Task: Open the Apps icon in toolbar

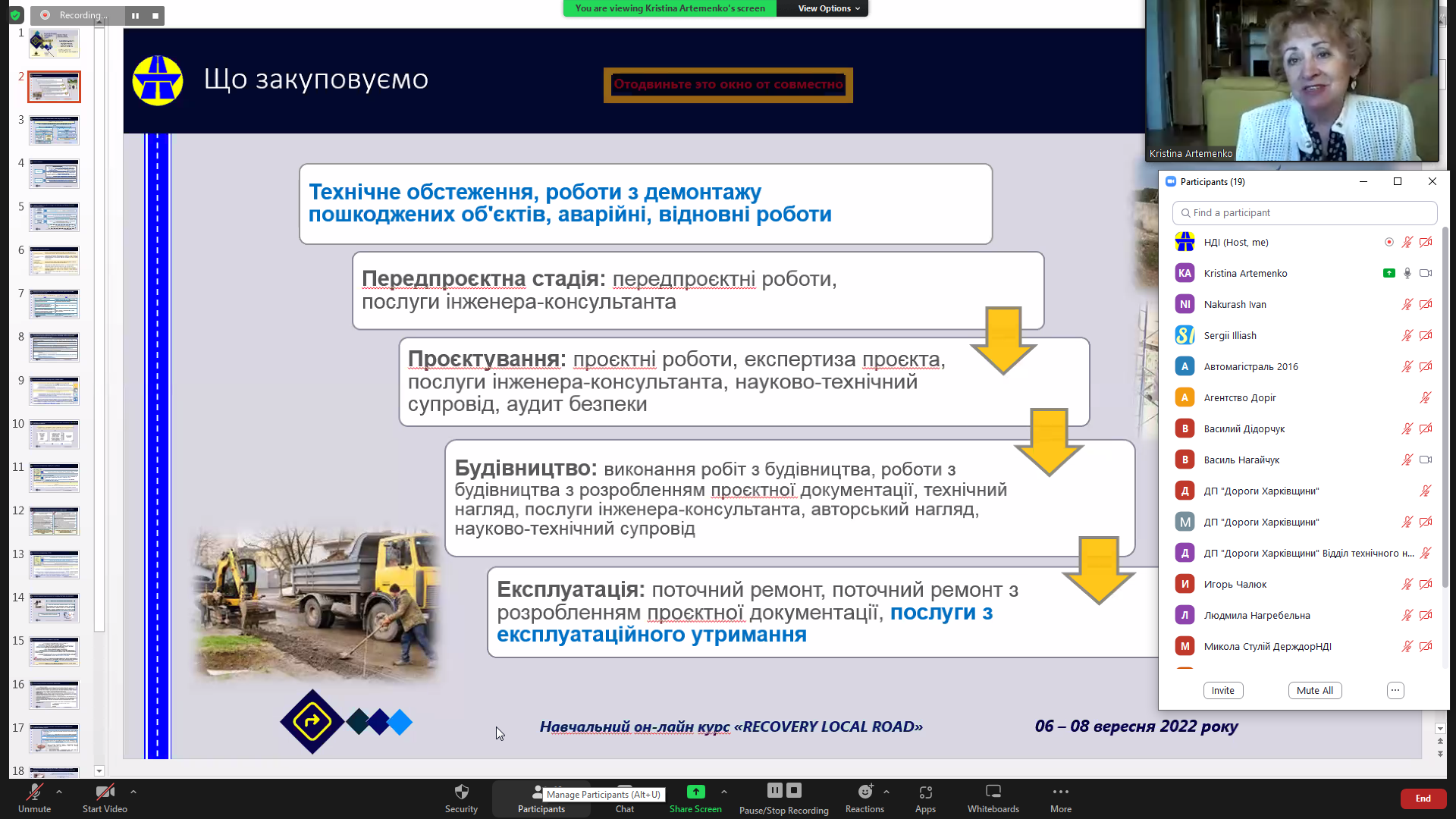Action: (925, 792)
